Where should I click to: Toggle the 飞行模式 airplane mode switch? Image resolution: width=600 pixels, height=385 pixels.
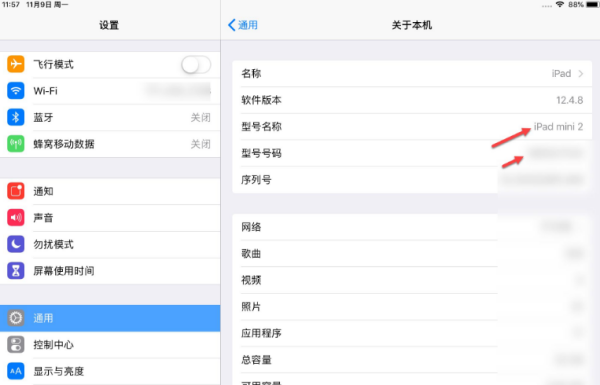coord(196,64)
